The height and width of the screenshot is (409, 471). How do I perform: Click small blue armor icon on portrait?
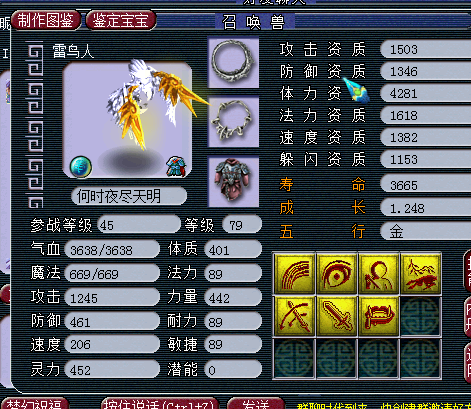point(176,166)
